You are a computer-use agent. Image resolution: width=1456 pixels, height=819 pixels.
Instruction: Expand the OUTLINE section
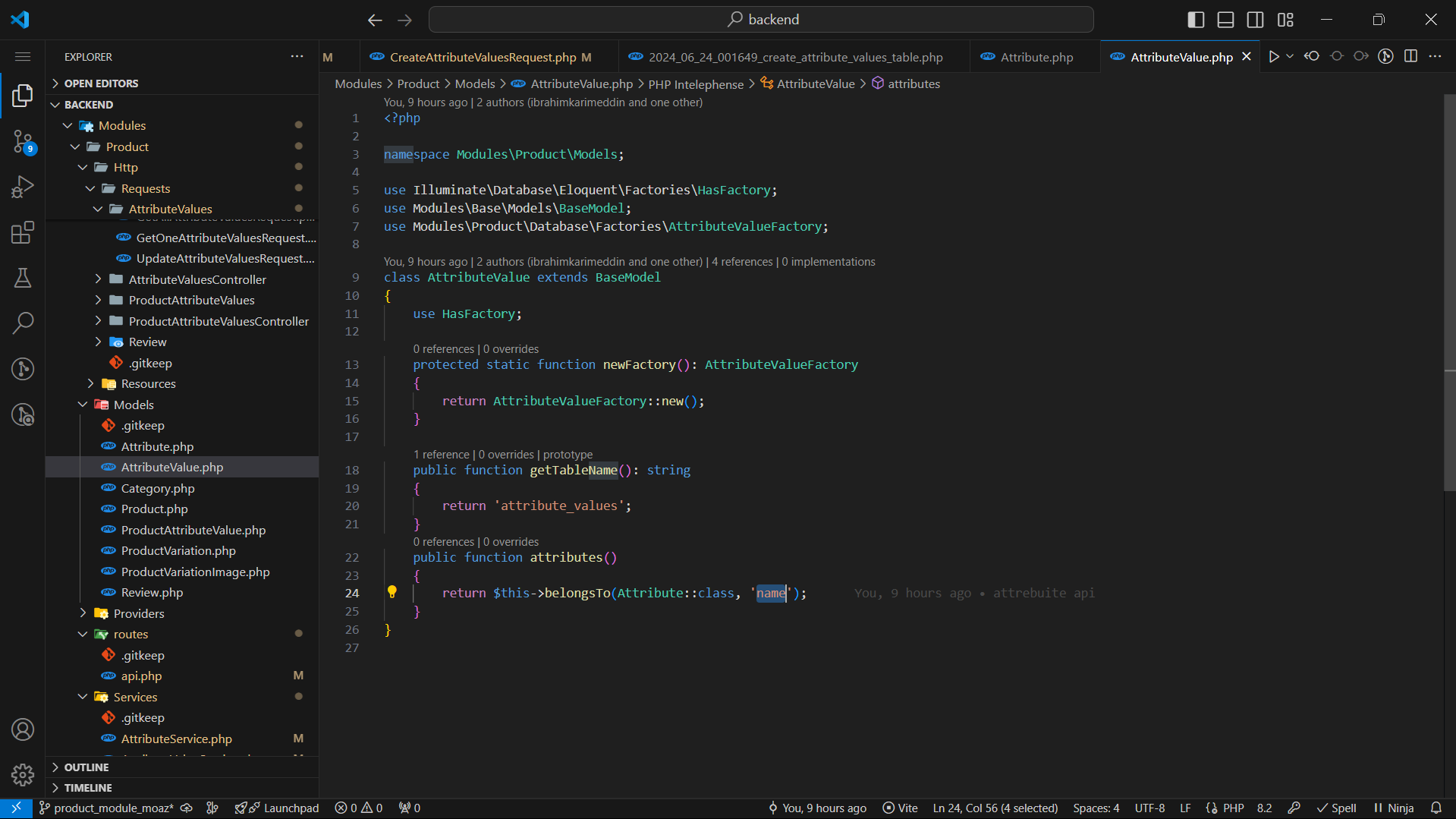tap(86, 767)
